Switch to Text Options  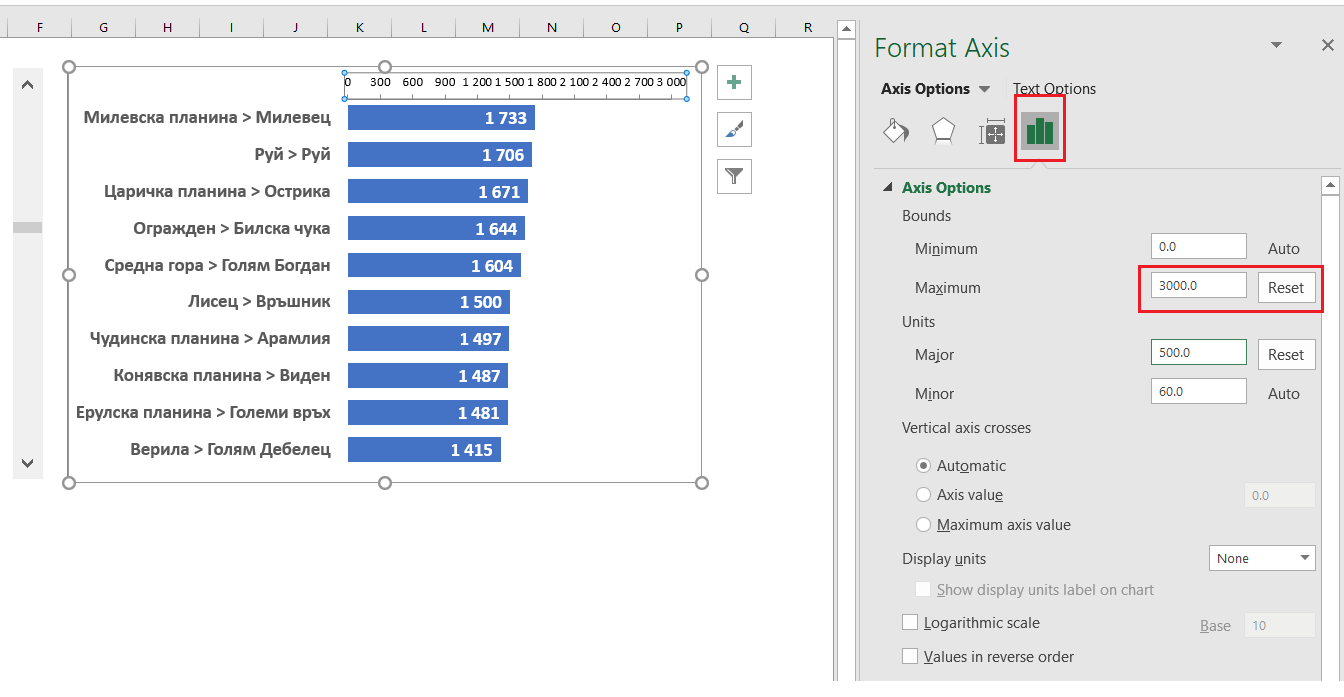[1053, 88]
